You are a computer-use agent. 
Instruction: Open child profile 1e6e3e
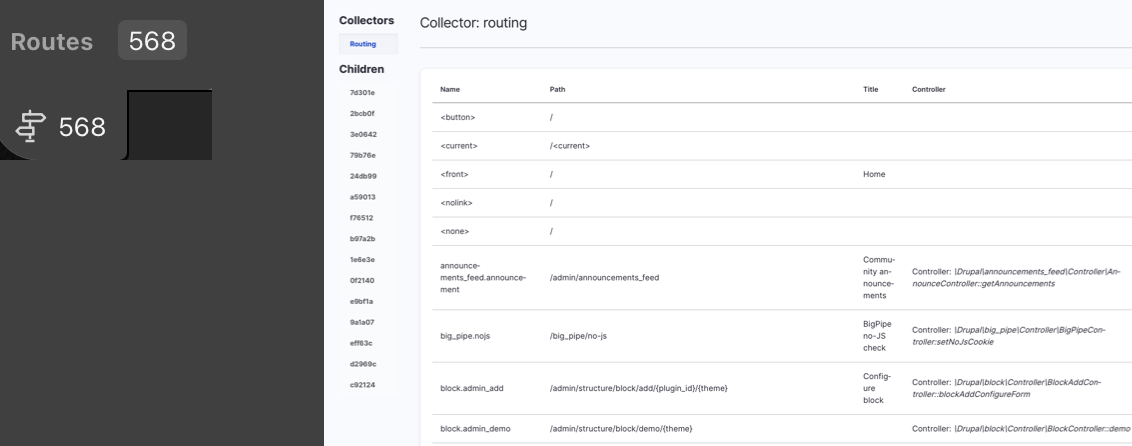coord(362,260)
